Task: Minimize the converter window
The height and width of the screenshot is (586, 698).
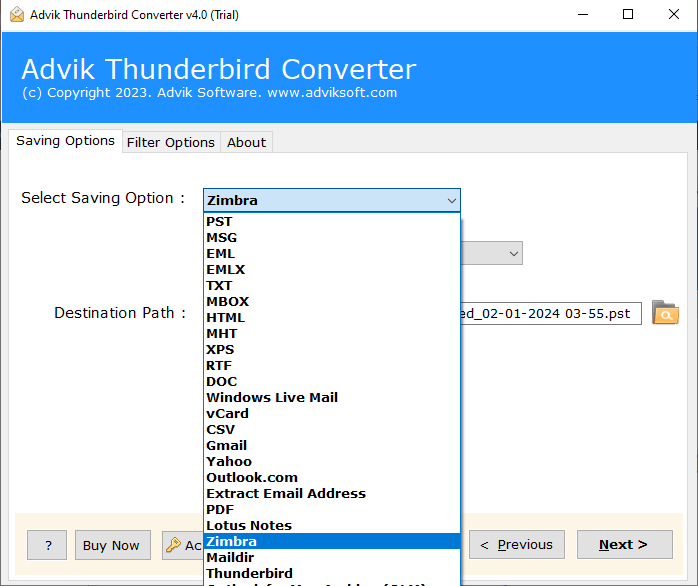Action: point(583,14)
